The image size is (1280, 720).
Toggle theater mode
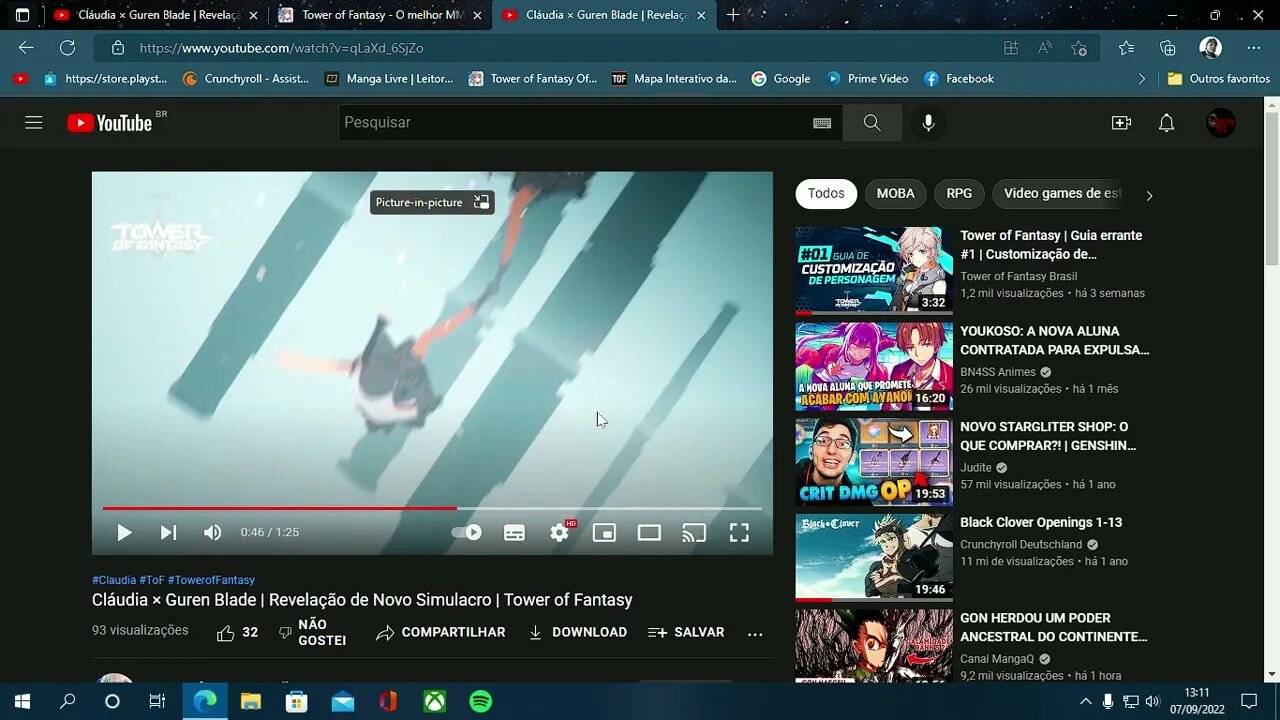tap(649, 533)
